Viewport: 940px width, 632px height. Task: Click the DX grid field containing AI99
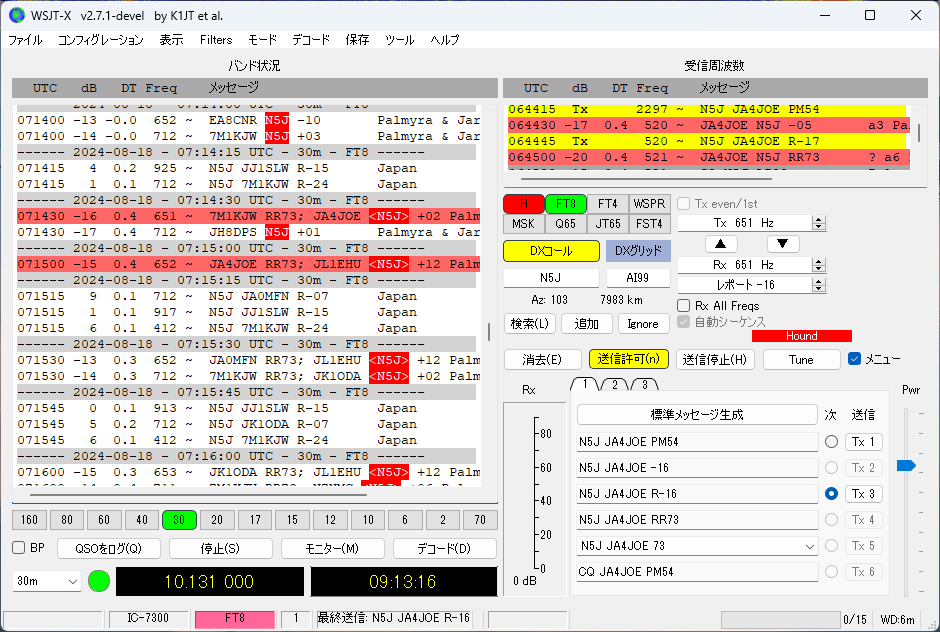click(638, 278)
